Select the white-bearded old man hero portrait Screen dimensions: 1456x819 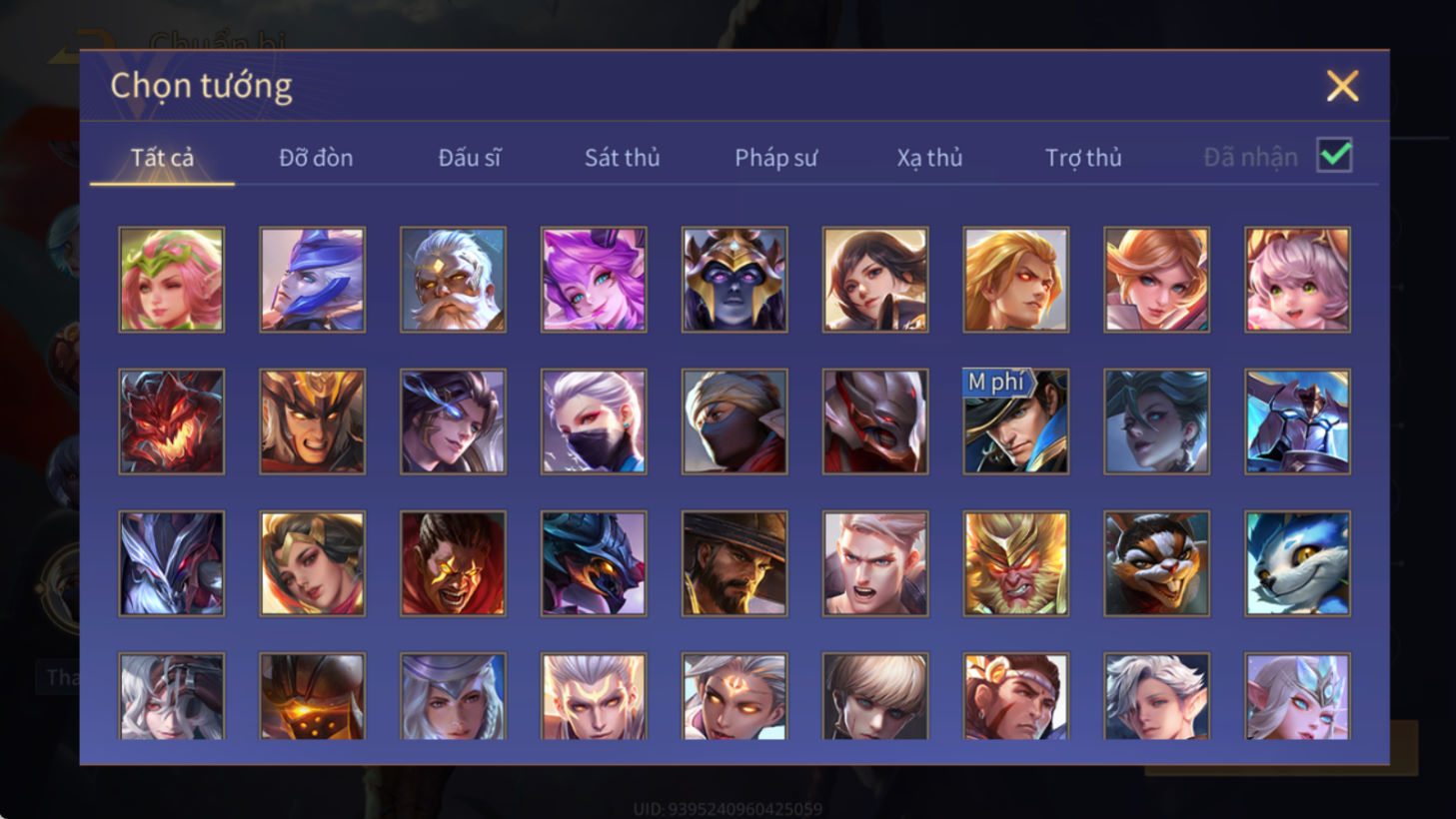(x=453, y=280)
